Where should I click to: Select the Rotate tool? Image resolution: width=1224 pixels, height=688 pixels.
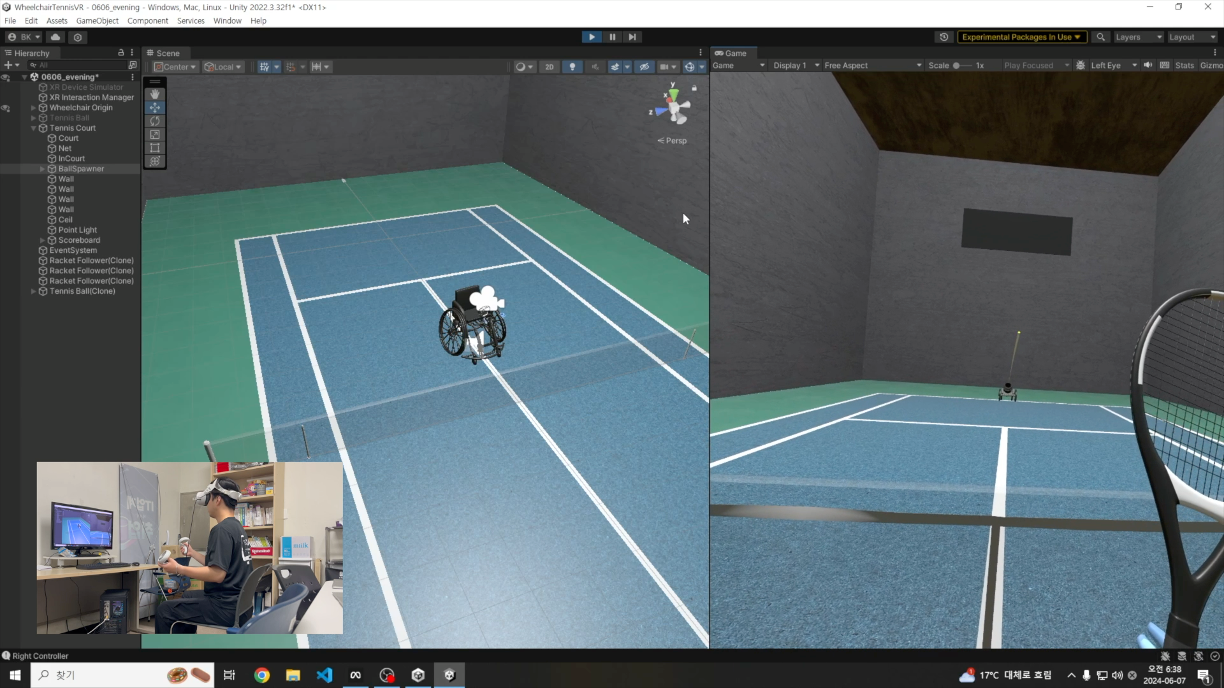(155, 121)
